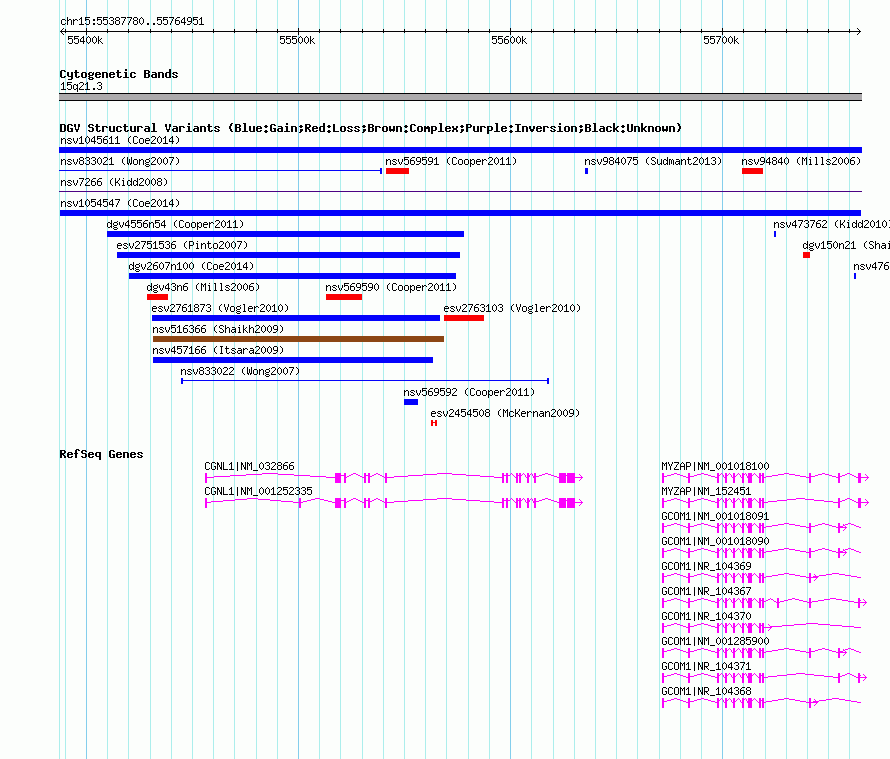Click the esv2454508 (McKernan2009) label

tap(505, 413)
